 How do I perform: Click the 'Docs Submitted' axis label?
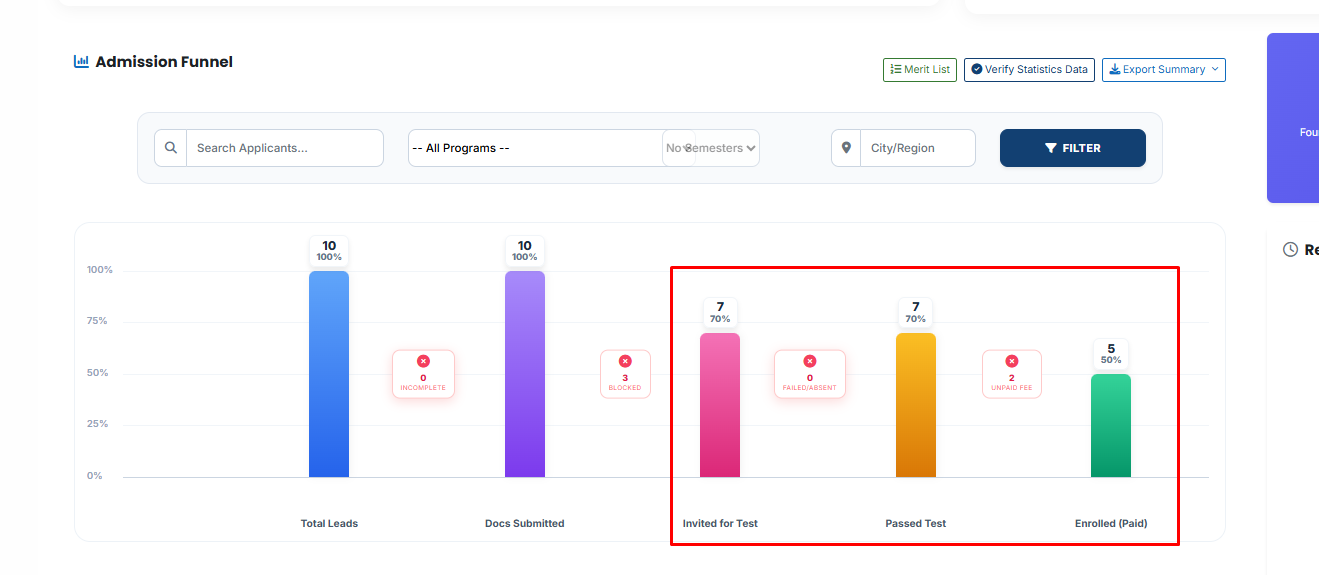pyautogui.click(x=525, y=524)
